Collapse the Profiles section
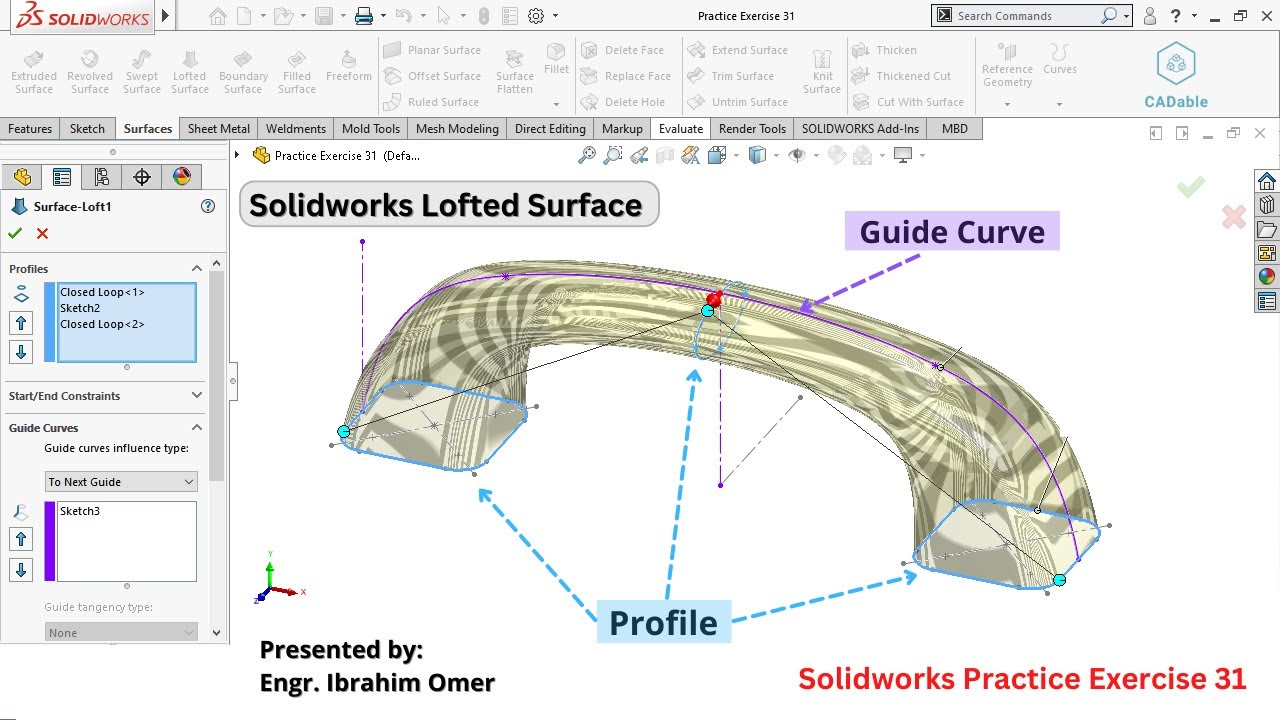This screenshot has width=1280, height=720. pyautogui.click(x=197, y=268)
